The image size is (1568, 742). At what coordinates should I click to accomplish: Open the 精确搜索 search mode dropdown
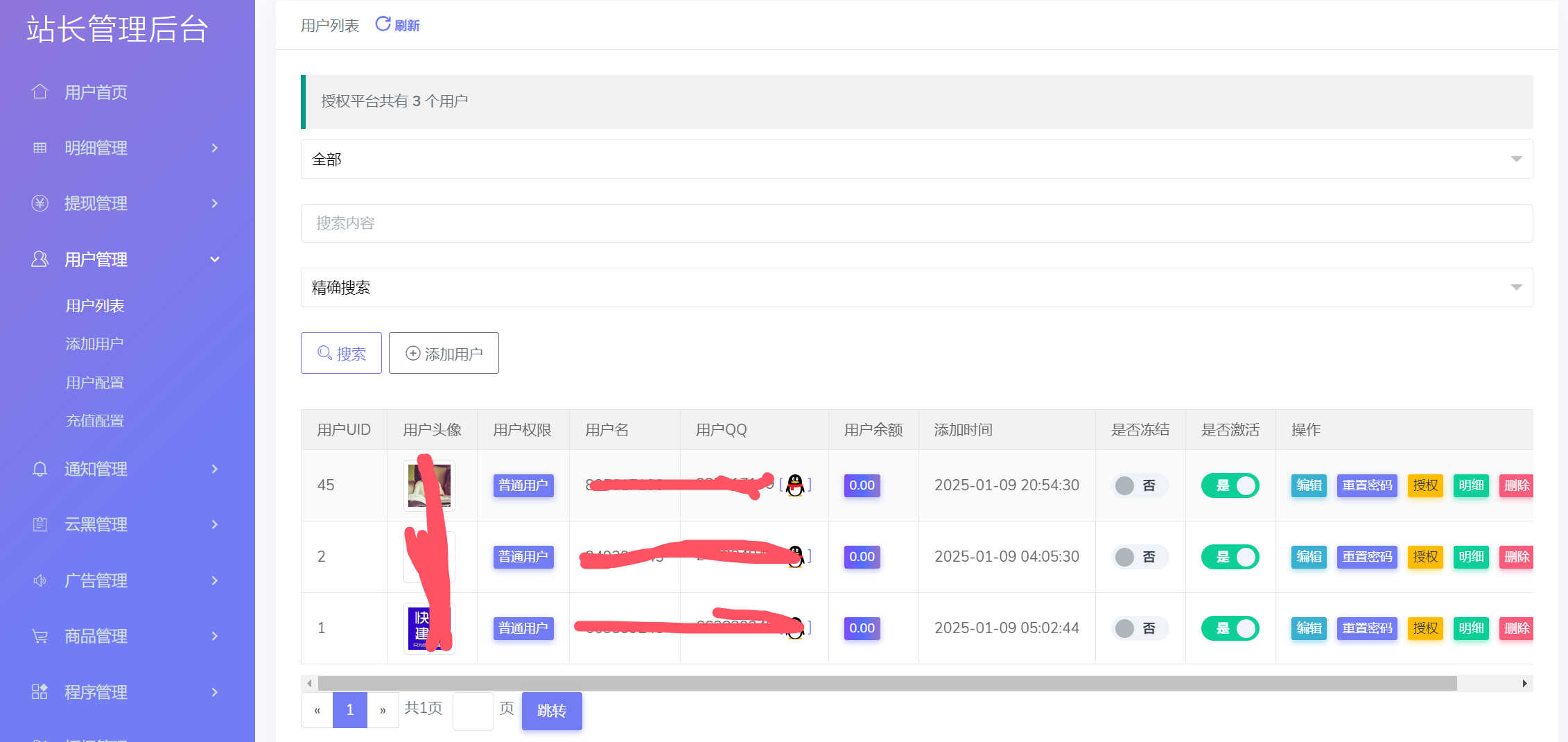click(916, 288)
